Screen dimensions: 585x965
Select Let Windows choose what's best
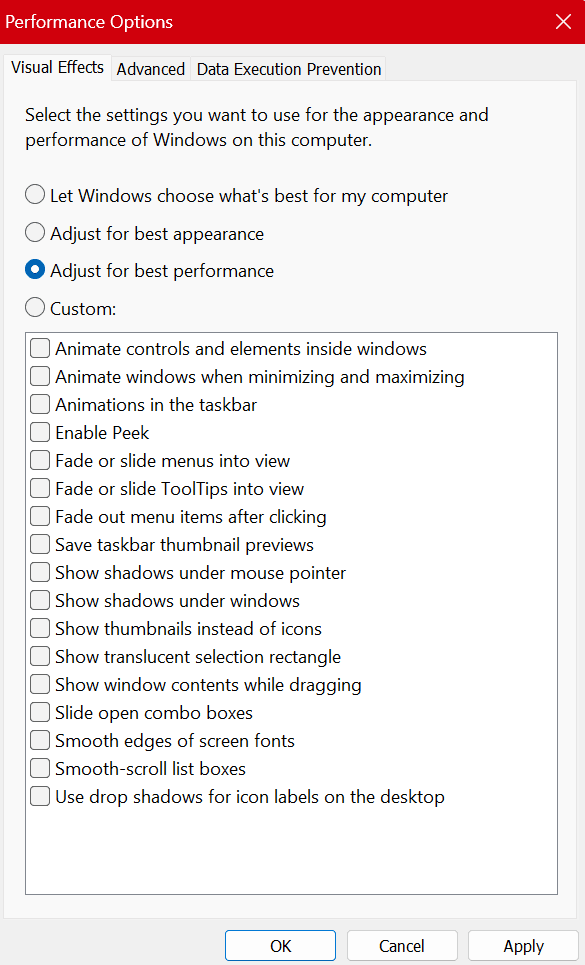[x=35, y=195]
